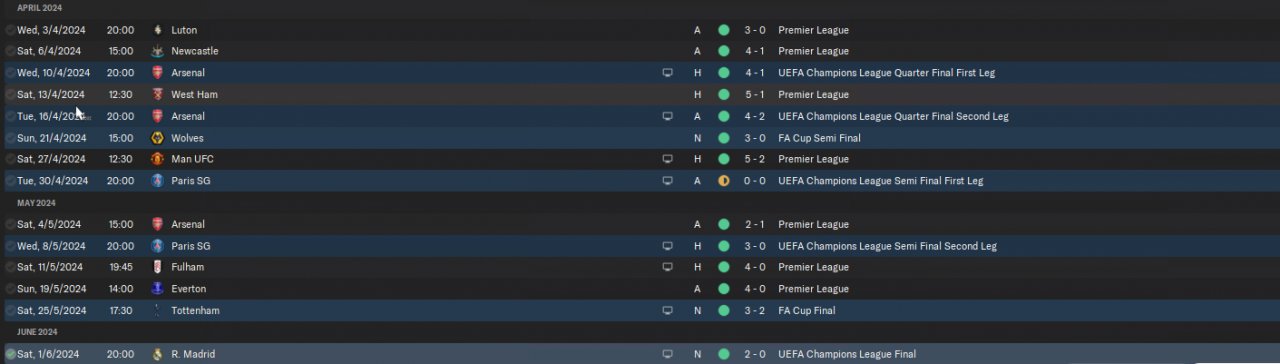Open the Fulham team link
Screen dimensions: 1280x364
coord(187,267)
